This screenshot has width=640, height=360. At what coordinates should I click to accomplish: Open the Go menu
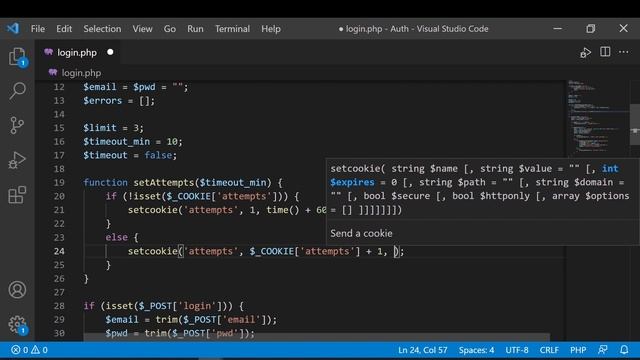[x=169, y=29]
